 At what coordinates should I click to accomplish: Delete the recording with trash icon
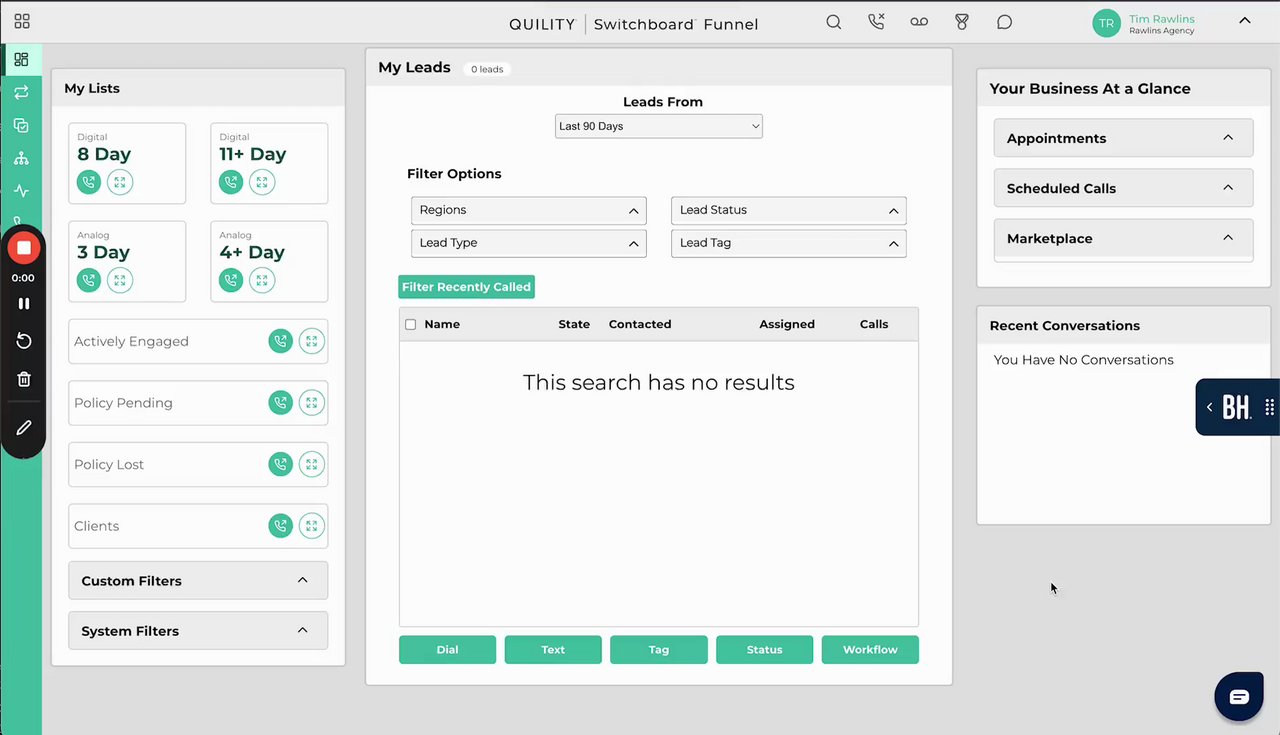click(24, 379)
